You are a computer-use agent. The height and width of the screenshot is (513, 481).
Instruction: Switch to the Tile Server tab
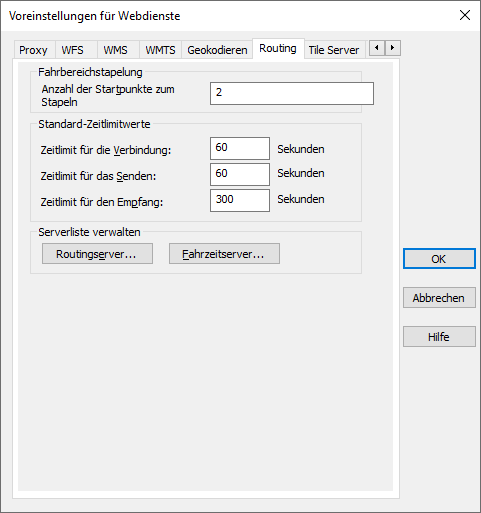coord(334,50)
